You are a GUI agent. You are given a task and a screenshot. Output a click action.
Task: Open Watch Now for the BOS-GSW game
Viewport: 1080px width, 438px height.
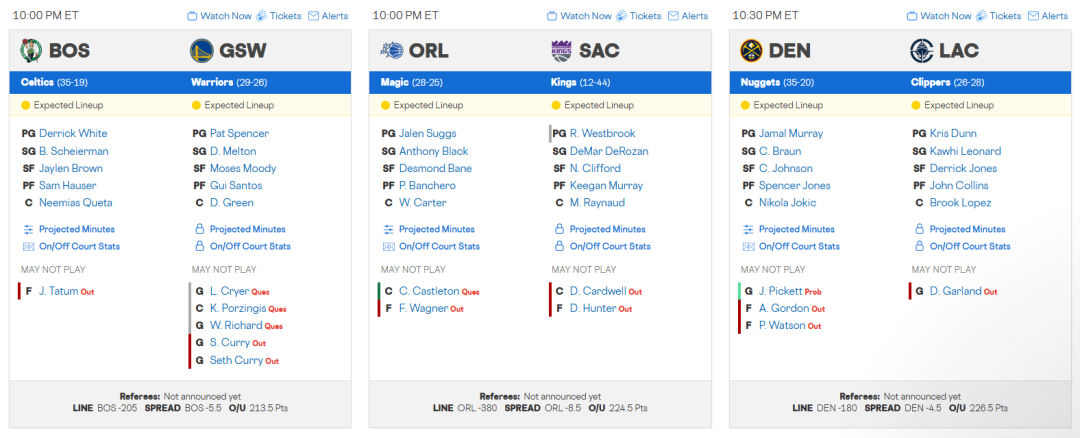[220, 16]
